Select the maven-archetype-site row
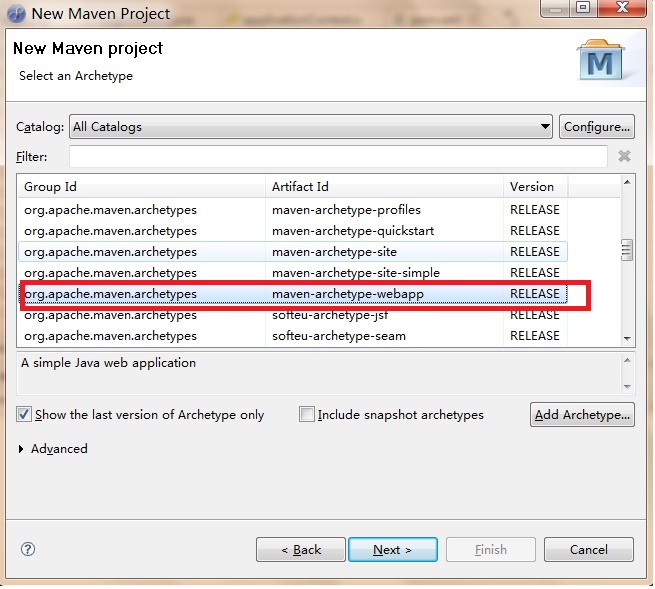655x589 pixels. point(292,251)
